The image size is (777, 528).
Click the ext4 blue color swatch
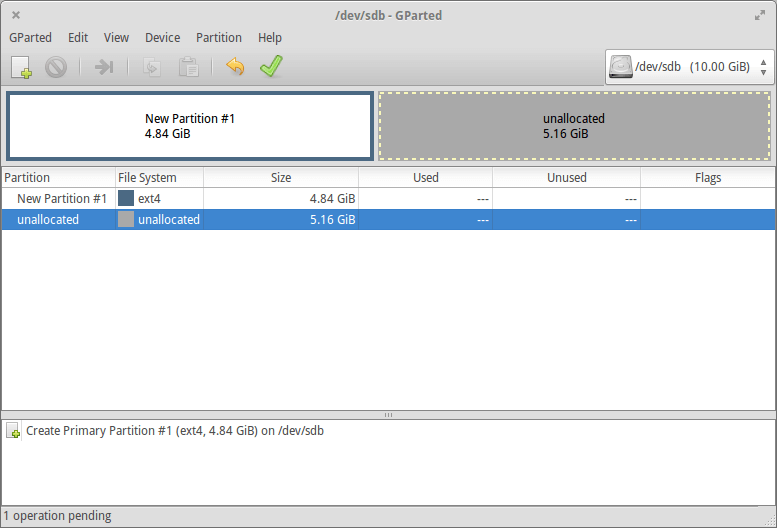click(126, 199)
